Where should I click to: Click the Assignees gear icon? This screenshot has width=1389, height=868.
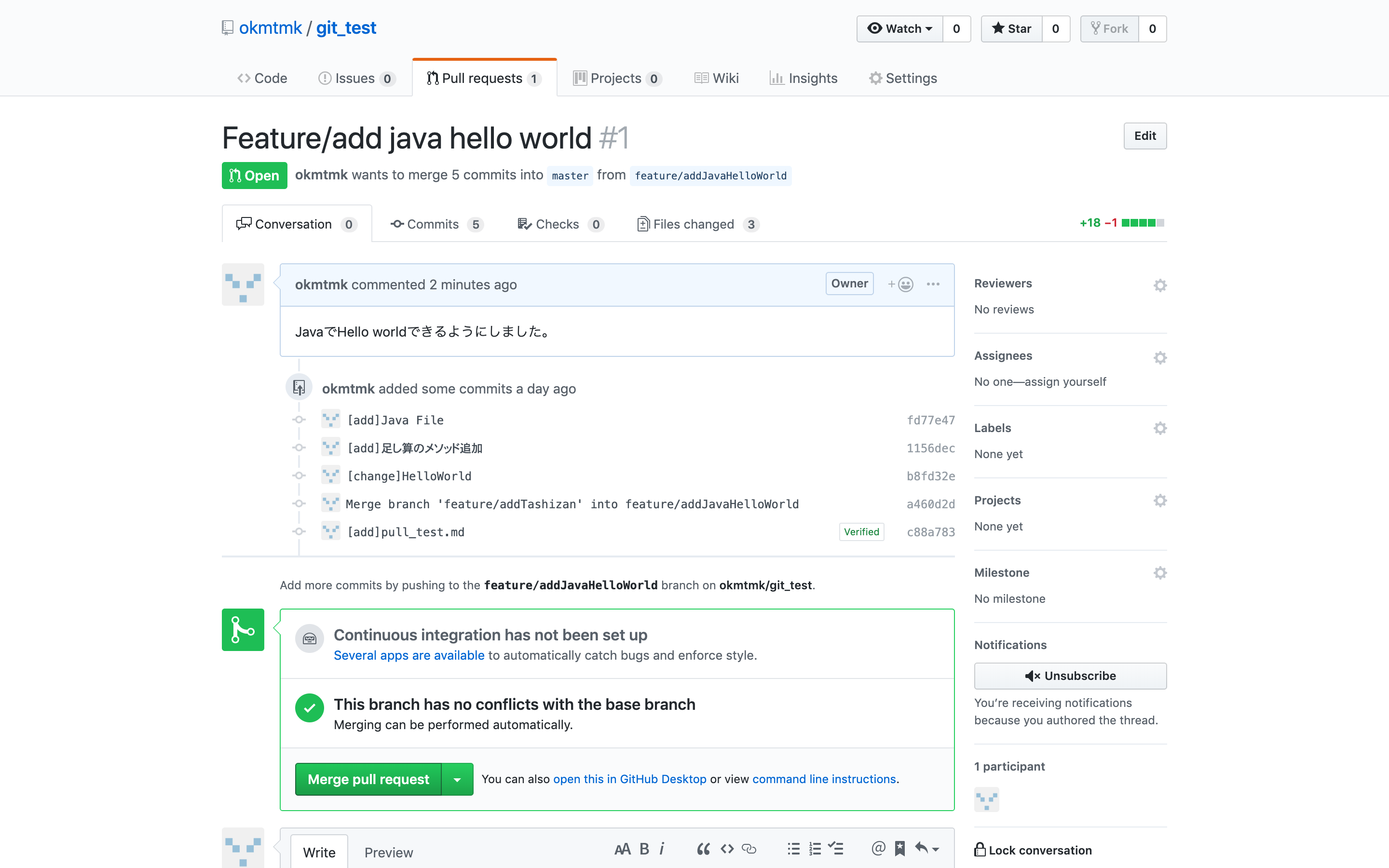1160,358
